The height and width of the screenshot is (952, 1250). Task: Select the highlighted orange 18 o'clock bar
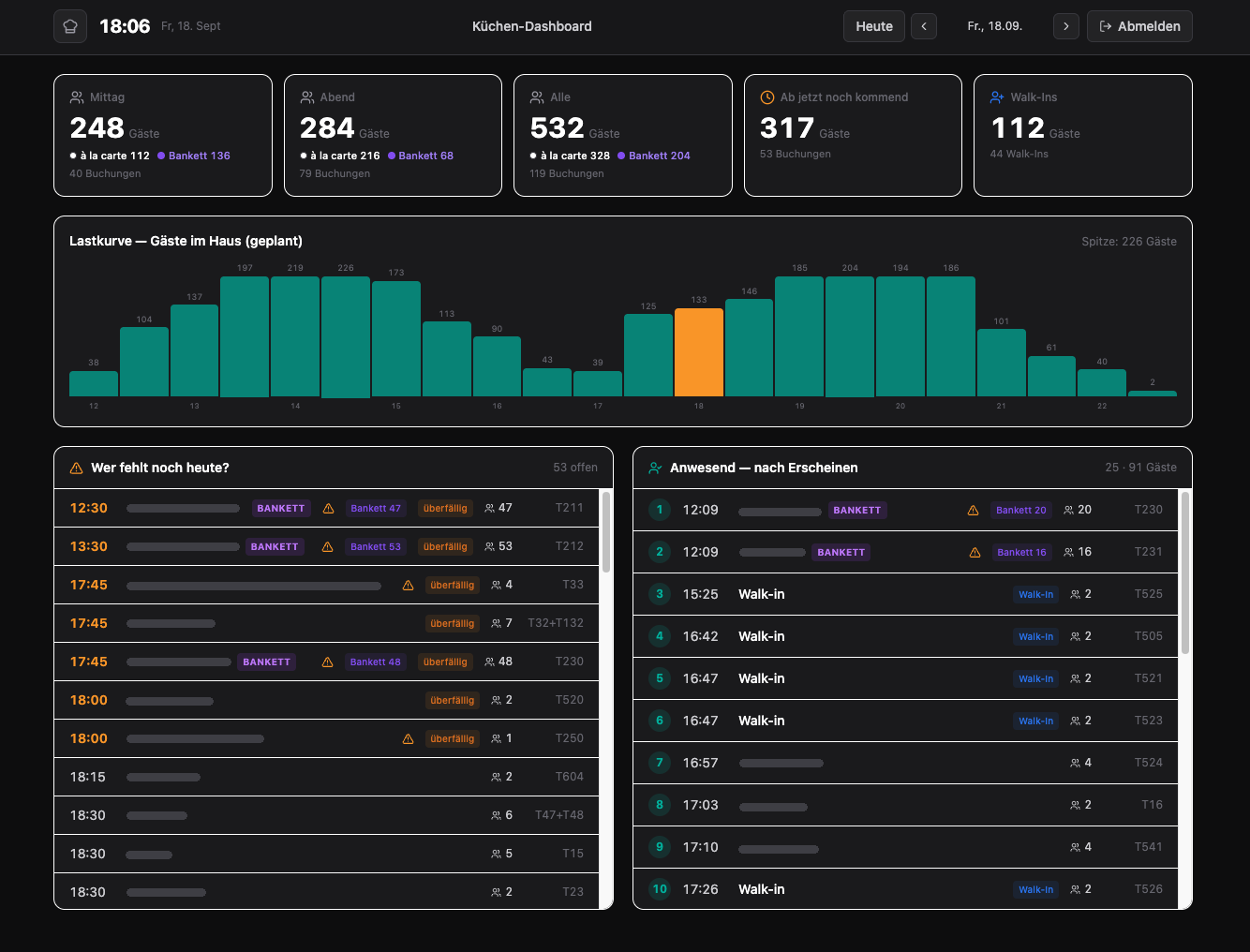point(699,352)
